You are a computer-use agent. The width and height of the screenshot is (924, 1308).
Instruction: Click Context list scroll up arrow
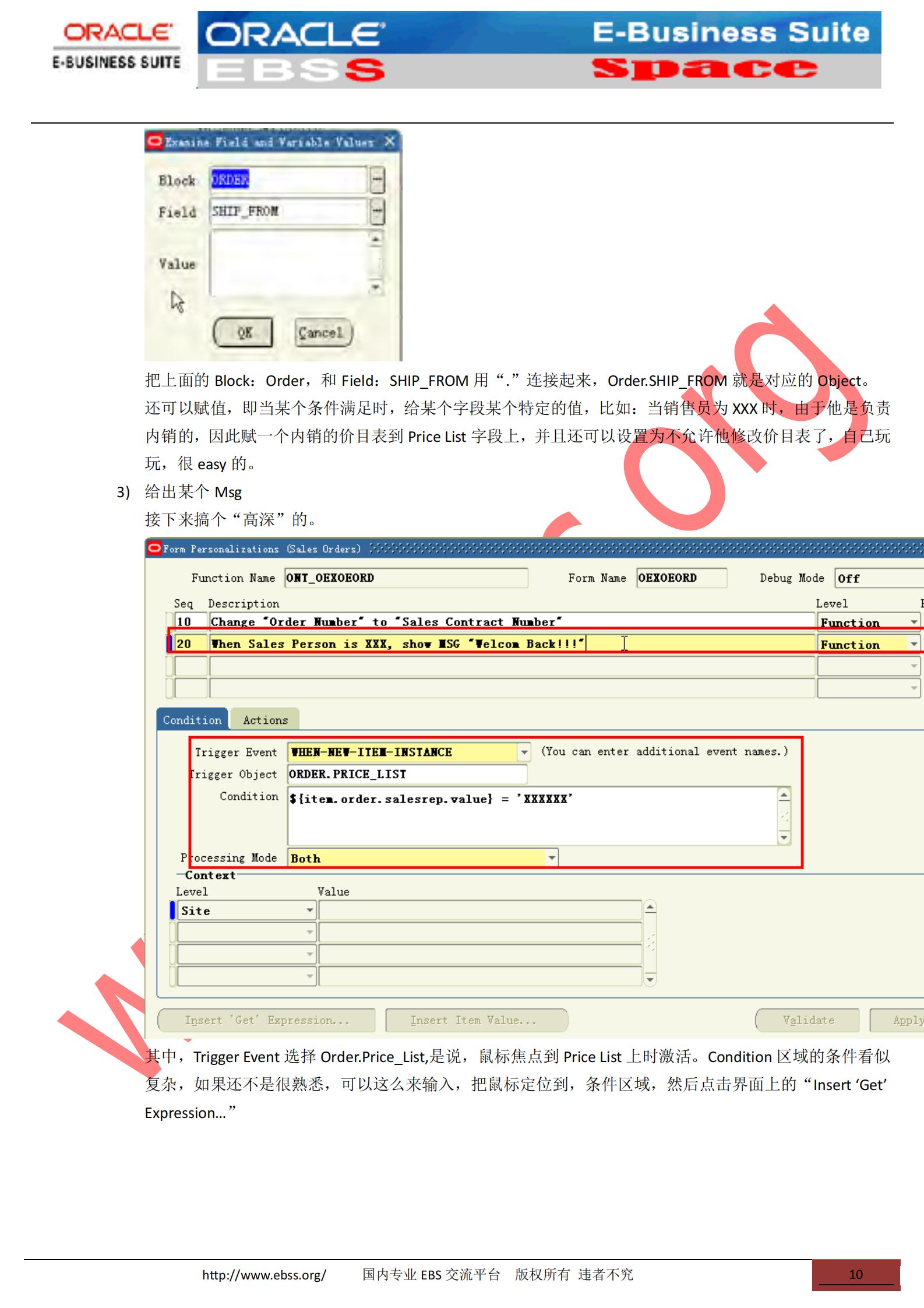tap(650, 908)
